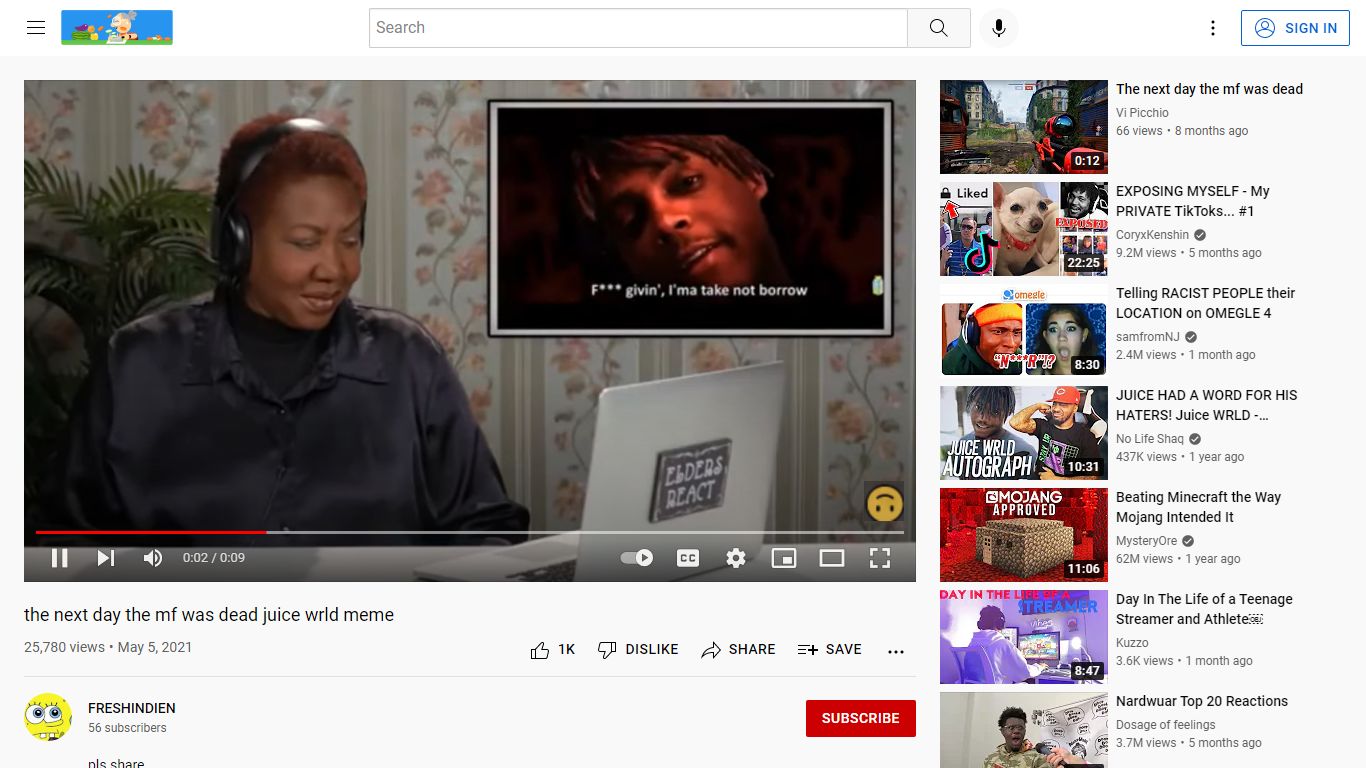The image size is (1366, 768).
Task: Pause the video
Action: [60, 558]
